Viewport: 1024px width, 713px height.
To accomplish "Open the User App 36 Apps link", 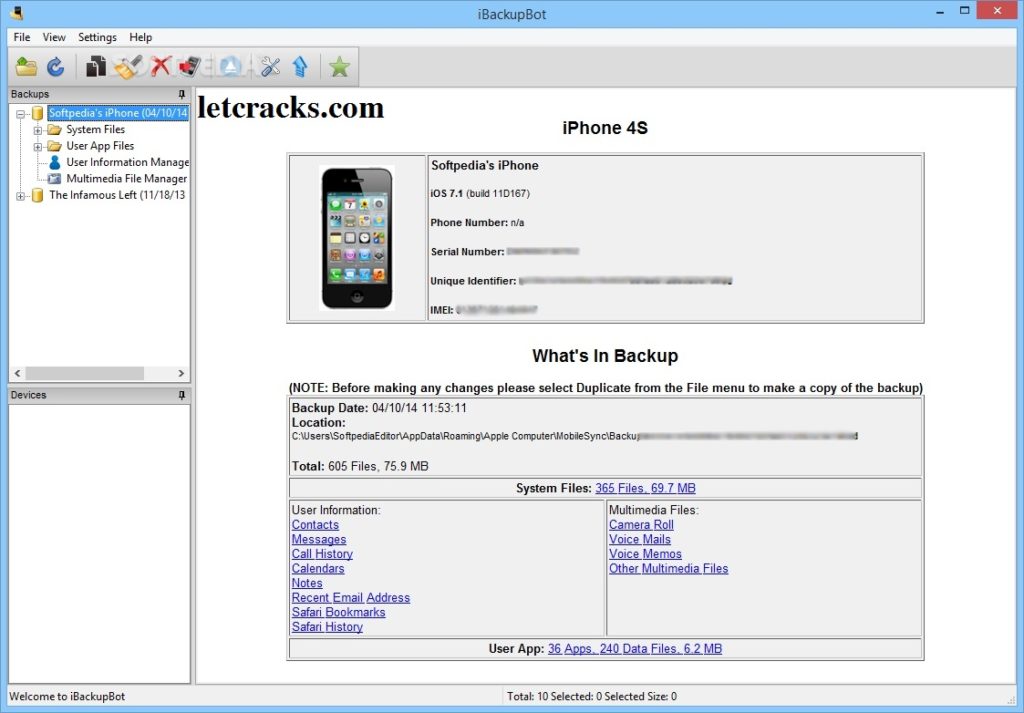I will pos(635,648).
